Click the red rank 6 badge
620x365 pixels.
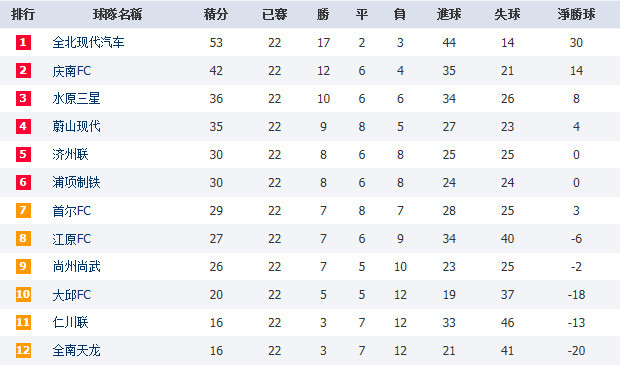(23, 182)
